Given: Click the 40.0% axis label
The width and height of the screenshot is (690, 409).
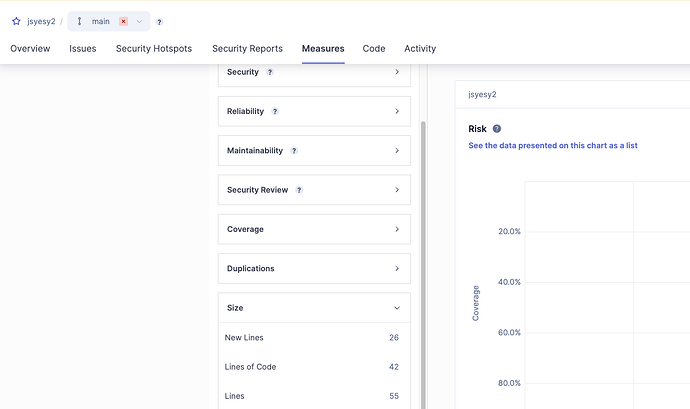Looking at the screenshot, I should point(509,282).
